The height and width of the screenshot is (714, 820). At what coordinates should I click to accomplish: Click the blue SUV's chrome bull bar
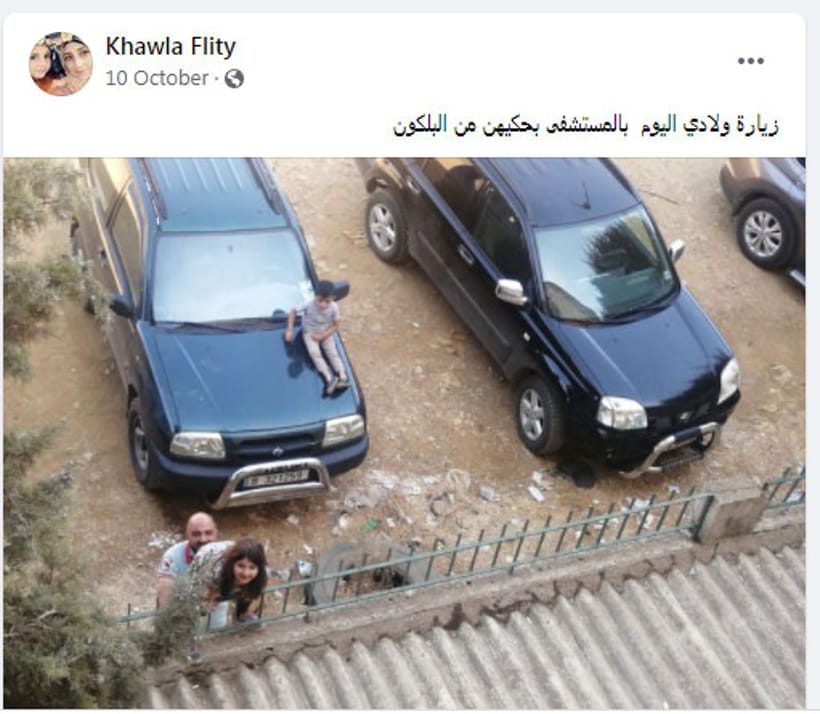[274, 481]
